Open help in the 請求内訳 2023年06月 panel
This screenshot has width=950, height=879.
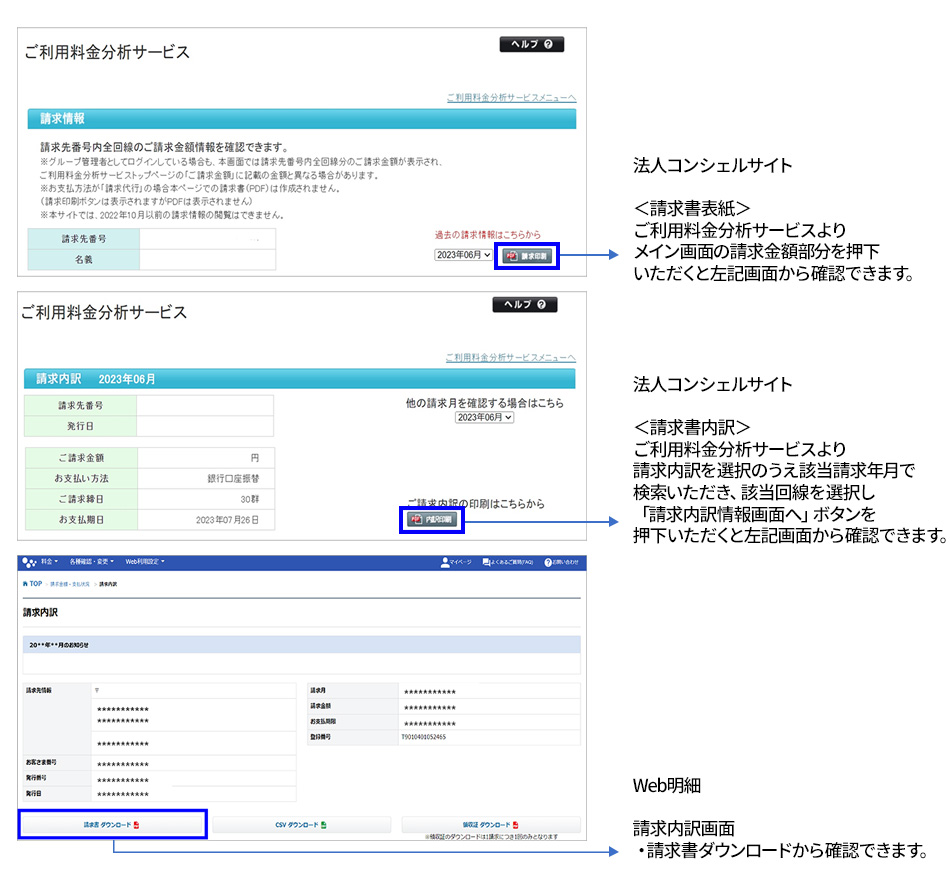(x=525, y=305)
